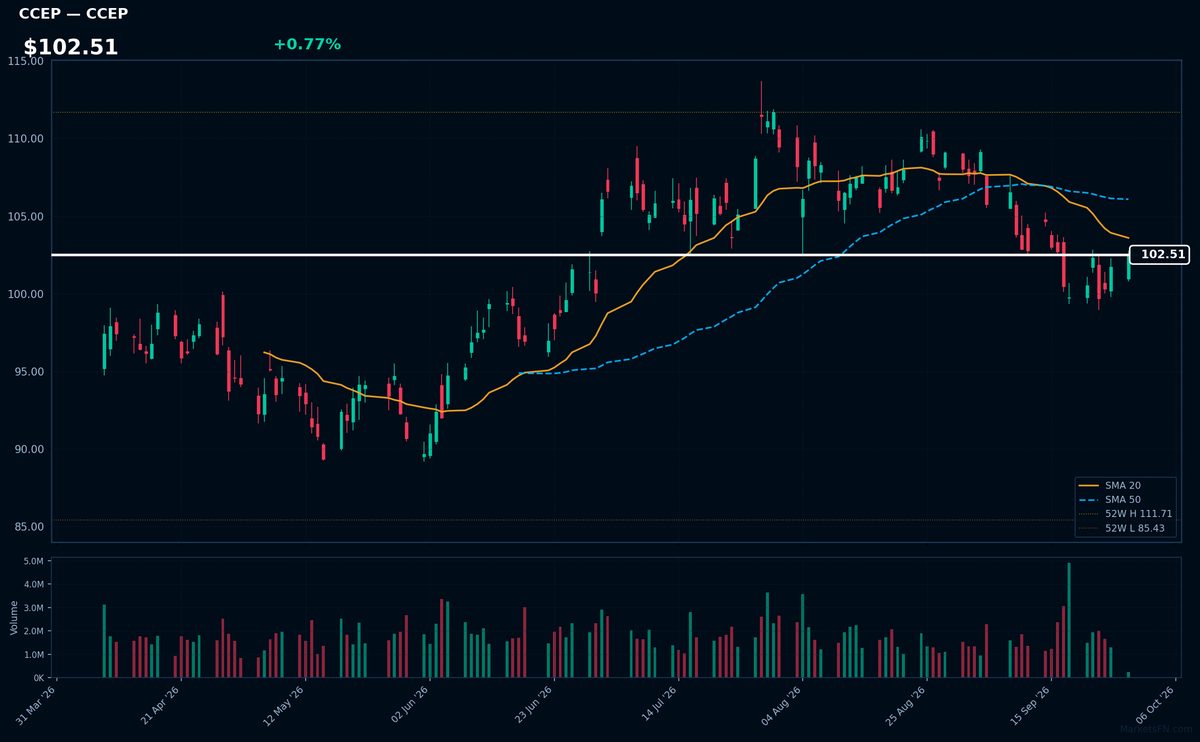Select the $102.51 current price header
Image resolution: width=1200 pixels, height=742 pixels.
pos(71,47)
